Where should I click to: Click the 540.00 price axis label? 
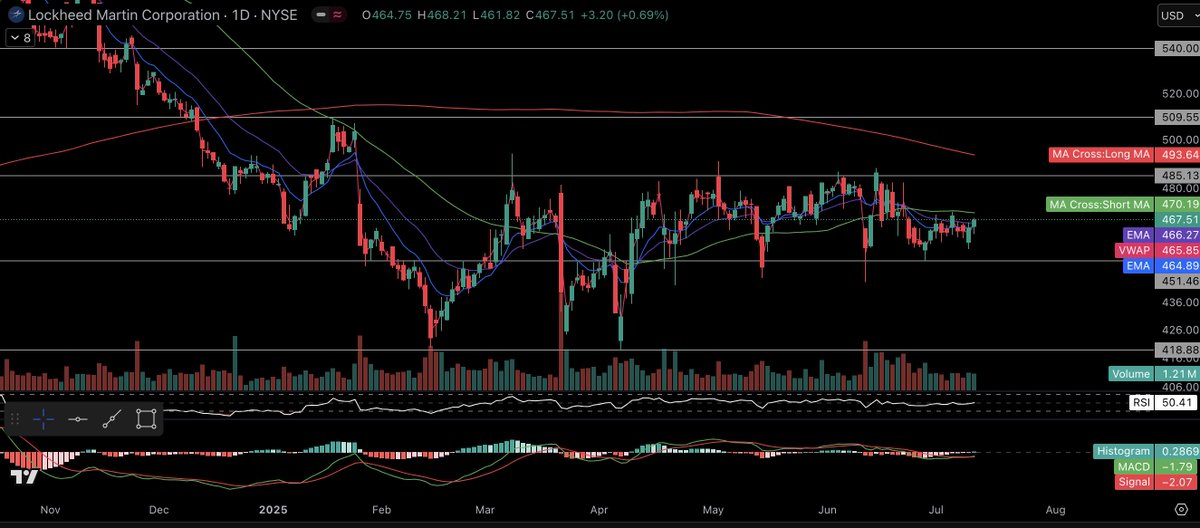coord(1176,47)
